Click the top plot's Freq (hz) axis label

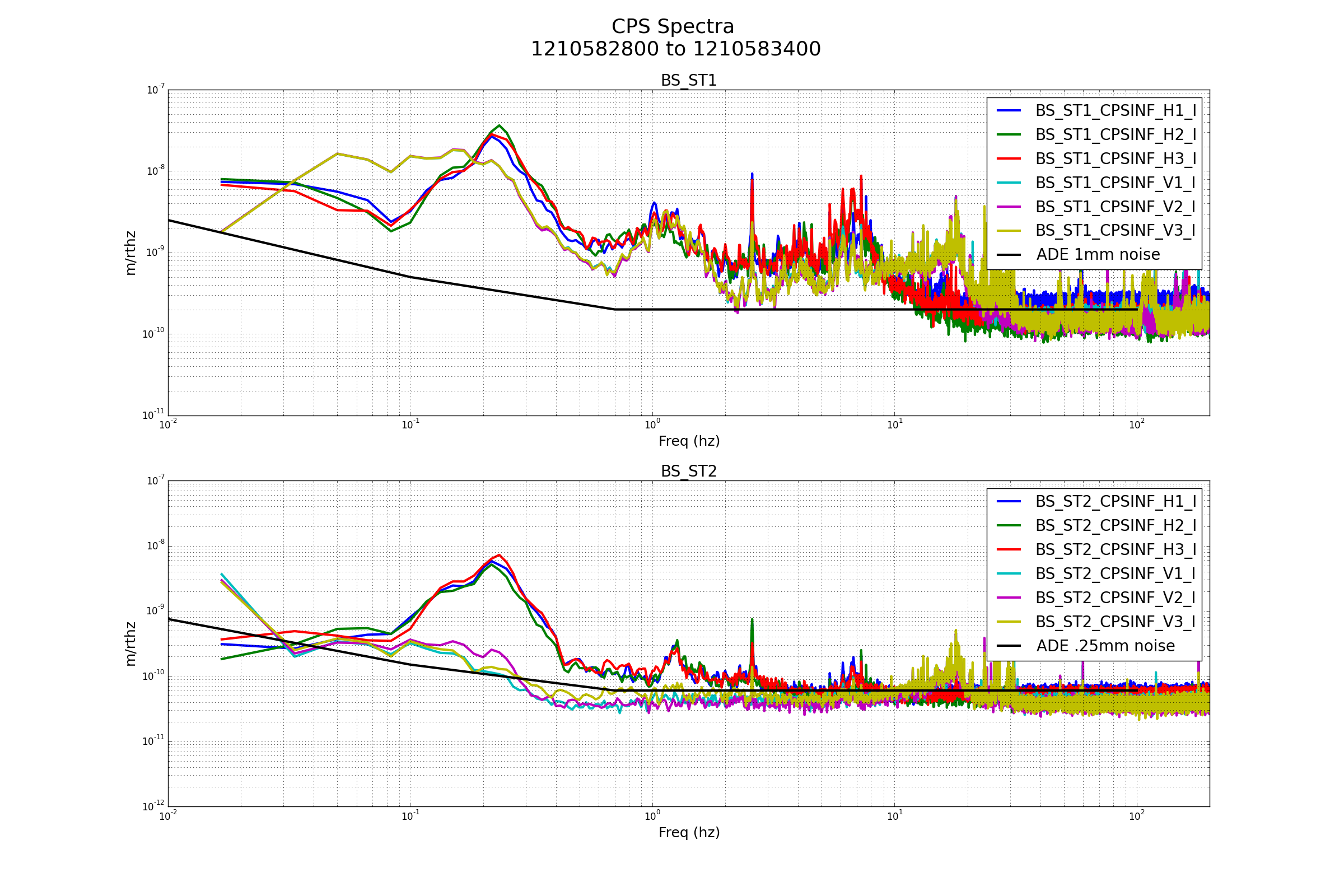pos(689,441)
